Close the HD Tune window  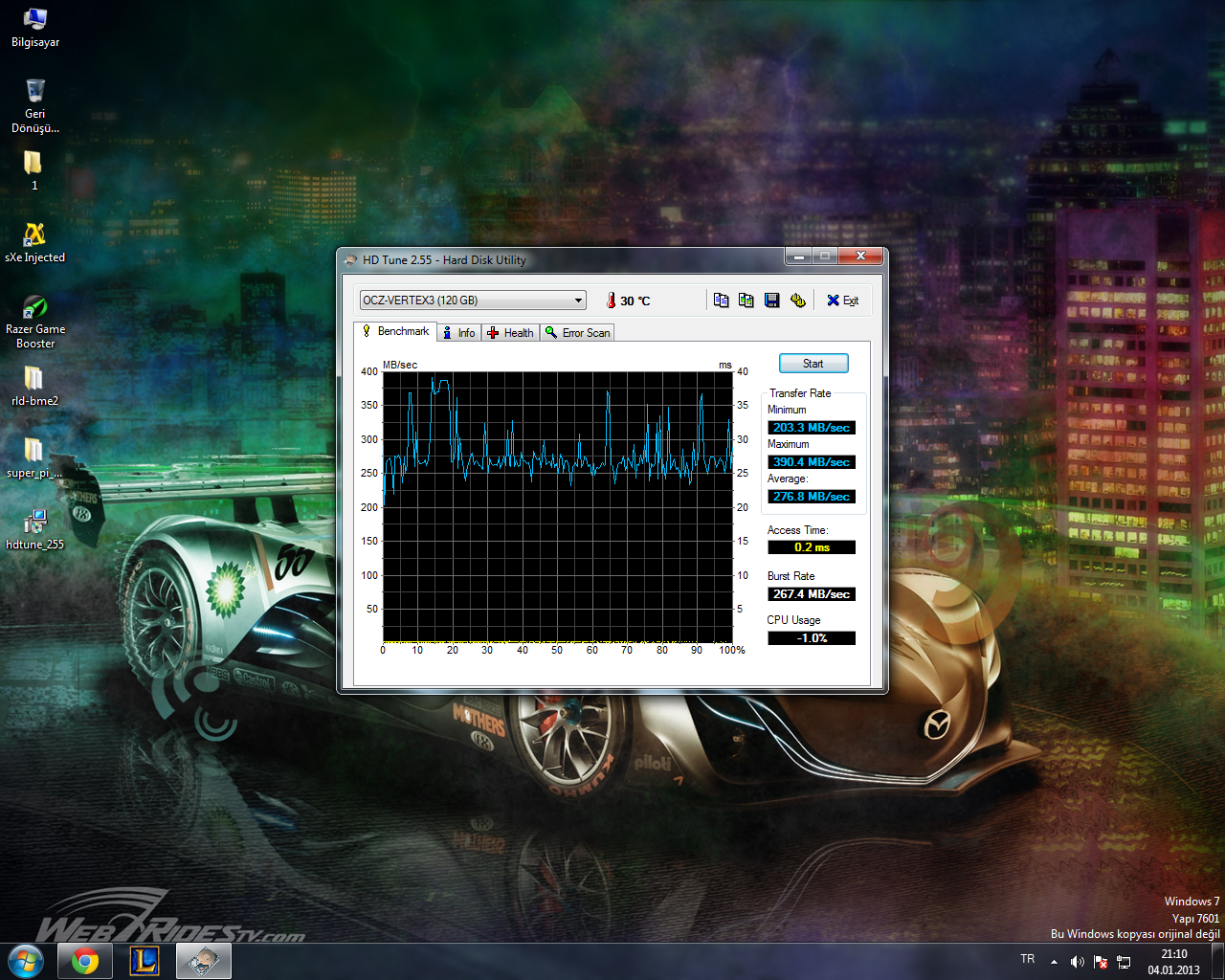click(x=860, y=256)
